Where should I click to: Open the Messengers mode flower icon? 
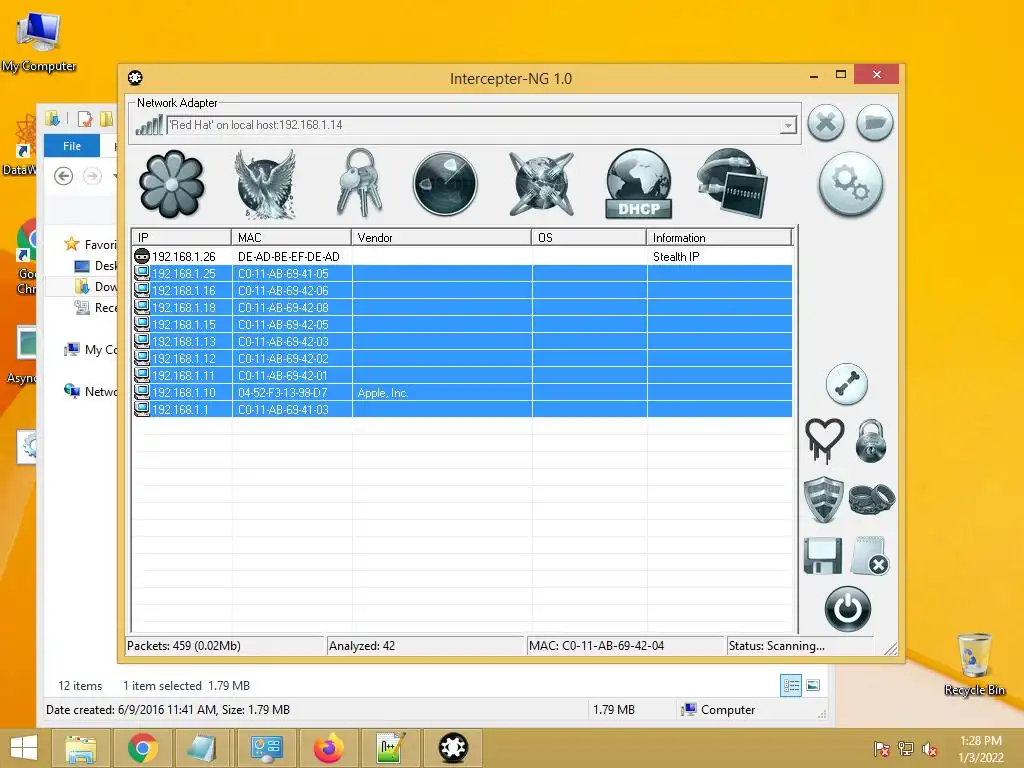[172, 185]
